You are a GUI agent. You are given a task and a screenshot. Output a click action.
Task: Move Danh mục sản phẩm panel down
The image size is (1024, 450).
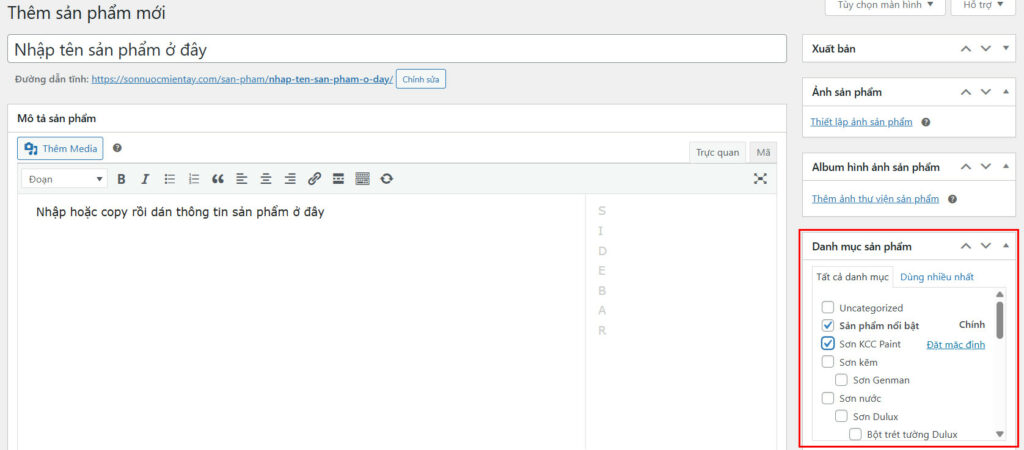point(986,246)
